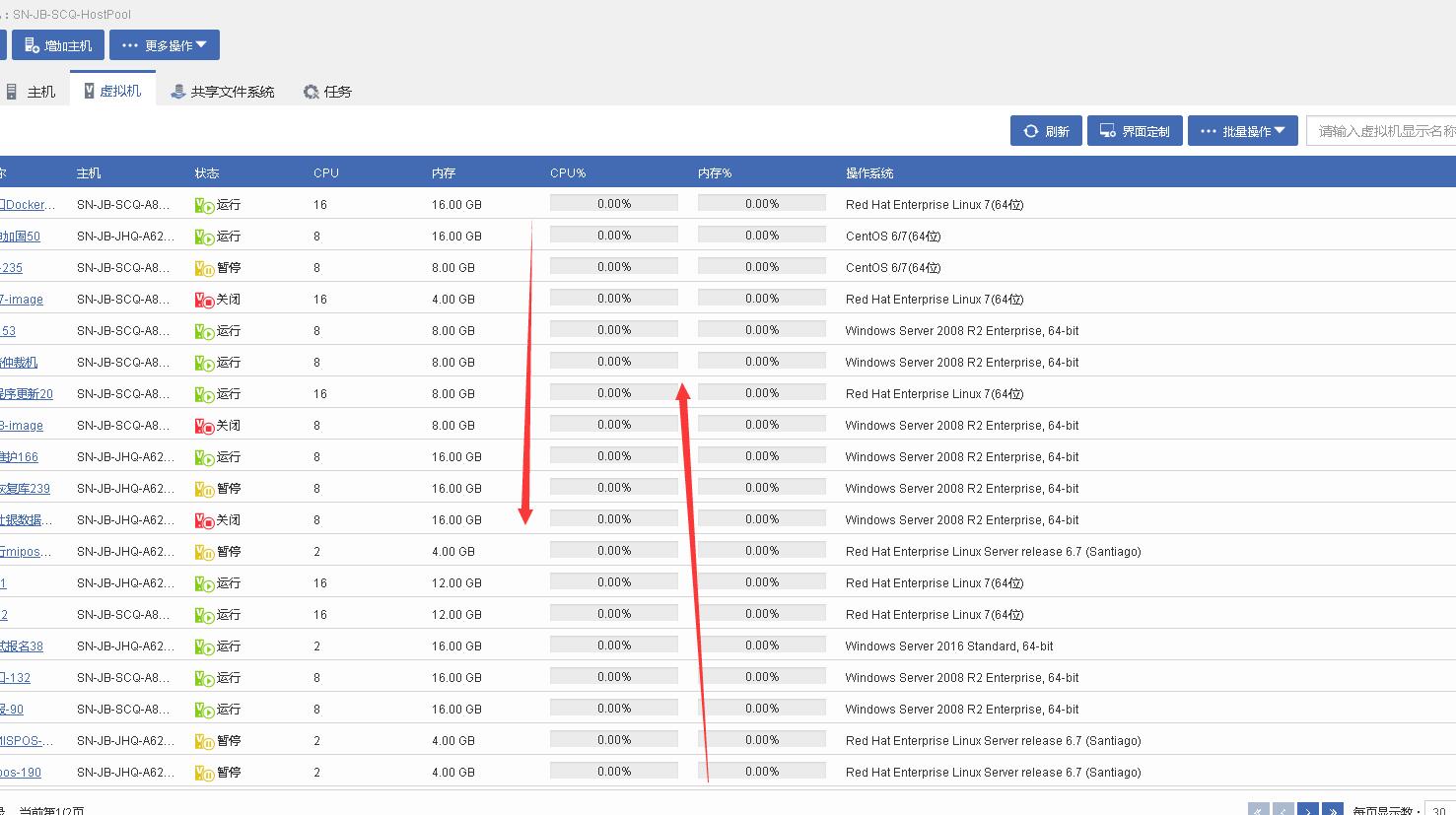This screenshot has width=1456, height=815.
Task: Click the running status icon in the Docker row
Action: 204,206
